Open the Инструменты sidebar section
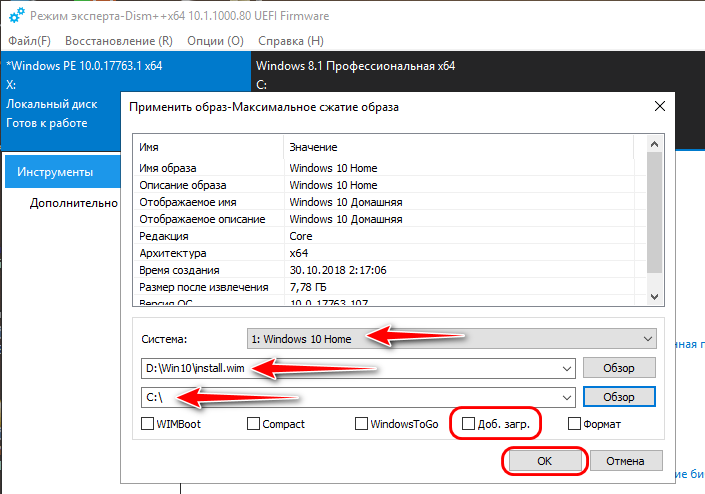The height and width of the screenshot is (494, 705). pos(62,172)
